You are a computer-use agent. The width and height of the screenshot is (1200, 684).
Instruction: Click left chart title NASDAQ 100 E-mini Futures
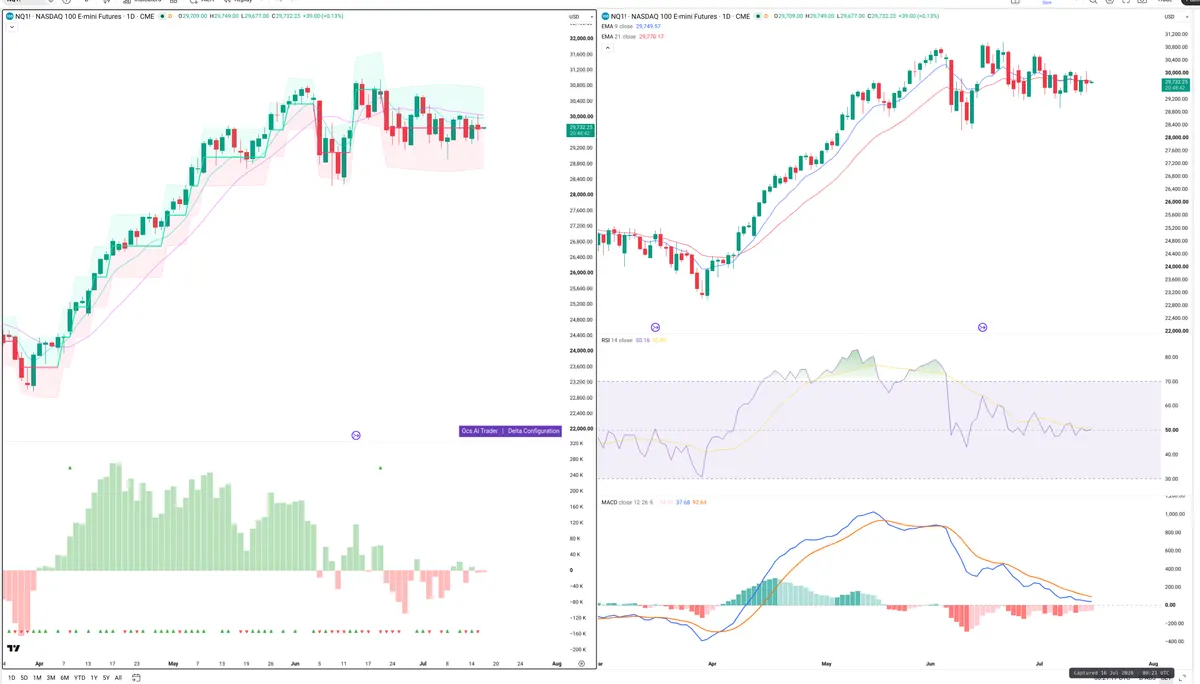[81, 16]
